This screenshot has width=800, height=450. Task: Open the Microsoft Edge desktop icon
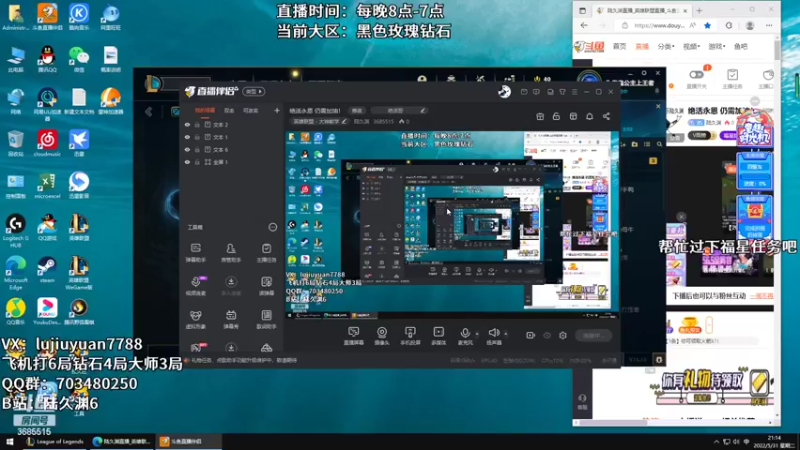point(15,272)
